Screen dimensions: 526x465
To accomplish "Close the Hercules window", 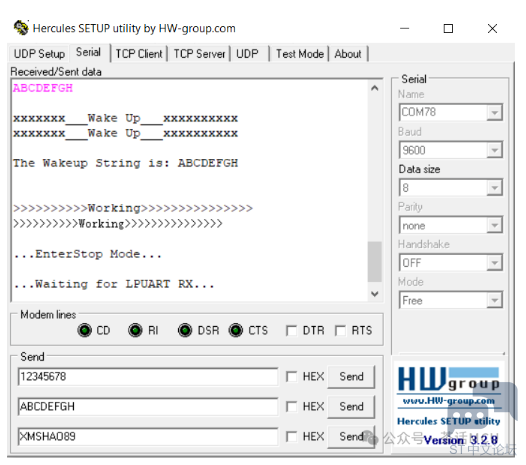I will coord(492,29).
